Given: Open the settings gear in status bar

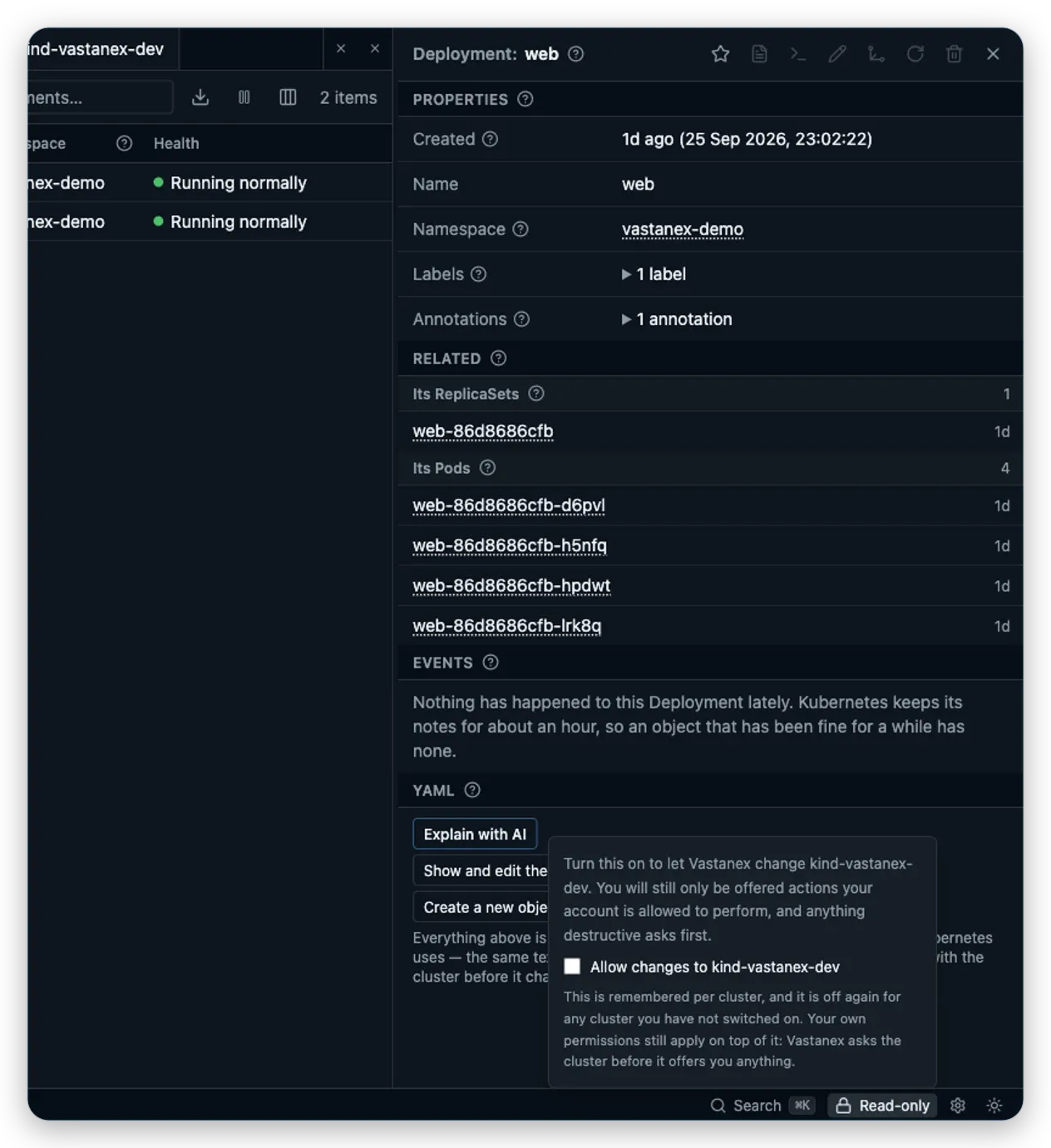Looking at the screenshot, I should click(x=958, y=1105).
